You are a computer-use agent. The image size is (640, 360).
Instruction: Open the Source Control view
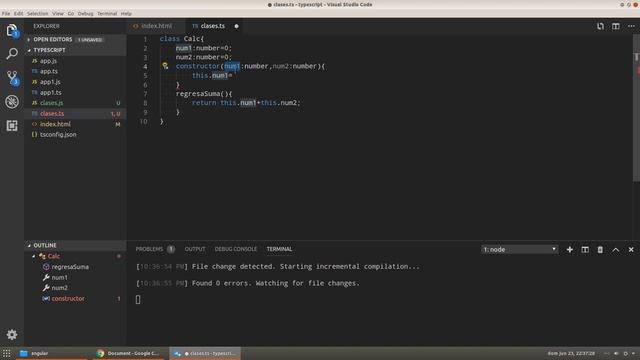tap(12, 78)
